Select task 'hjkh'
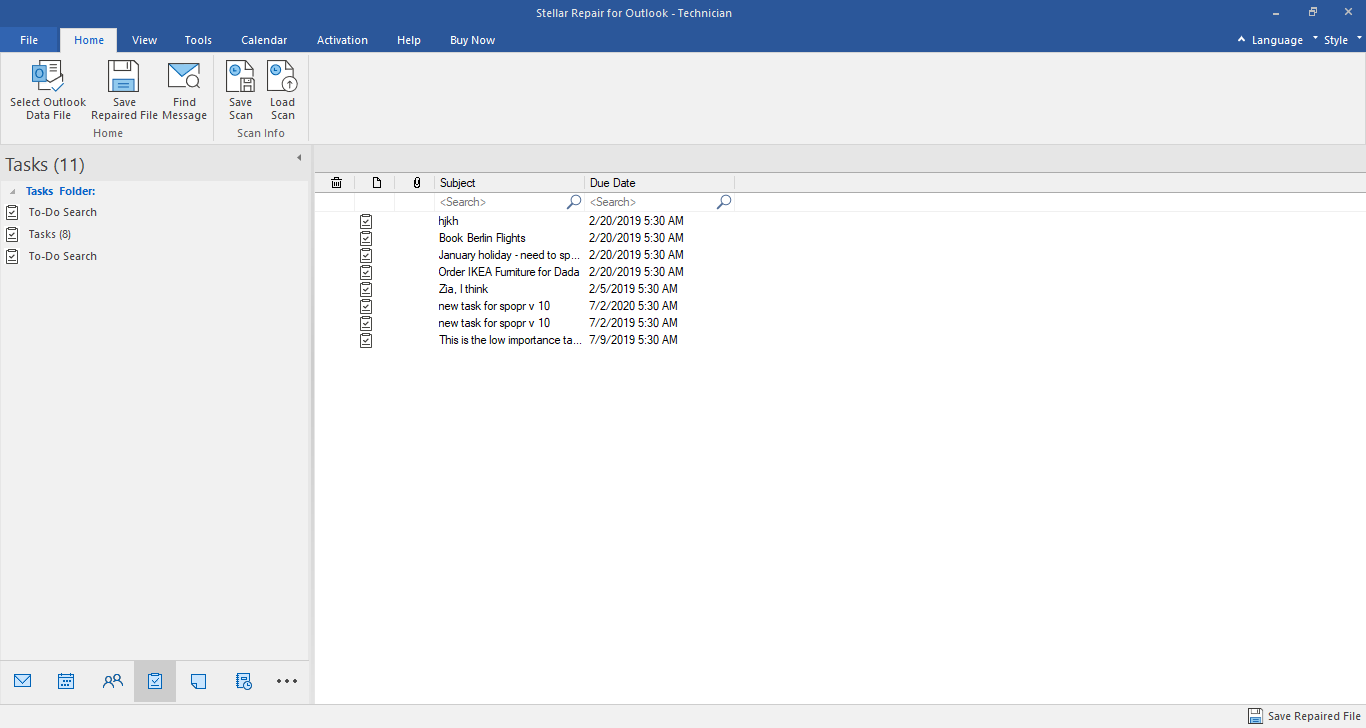 448,221
